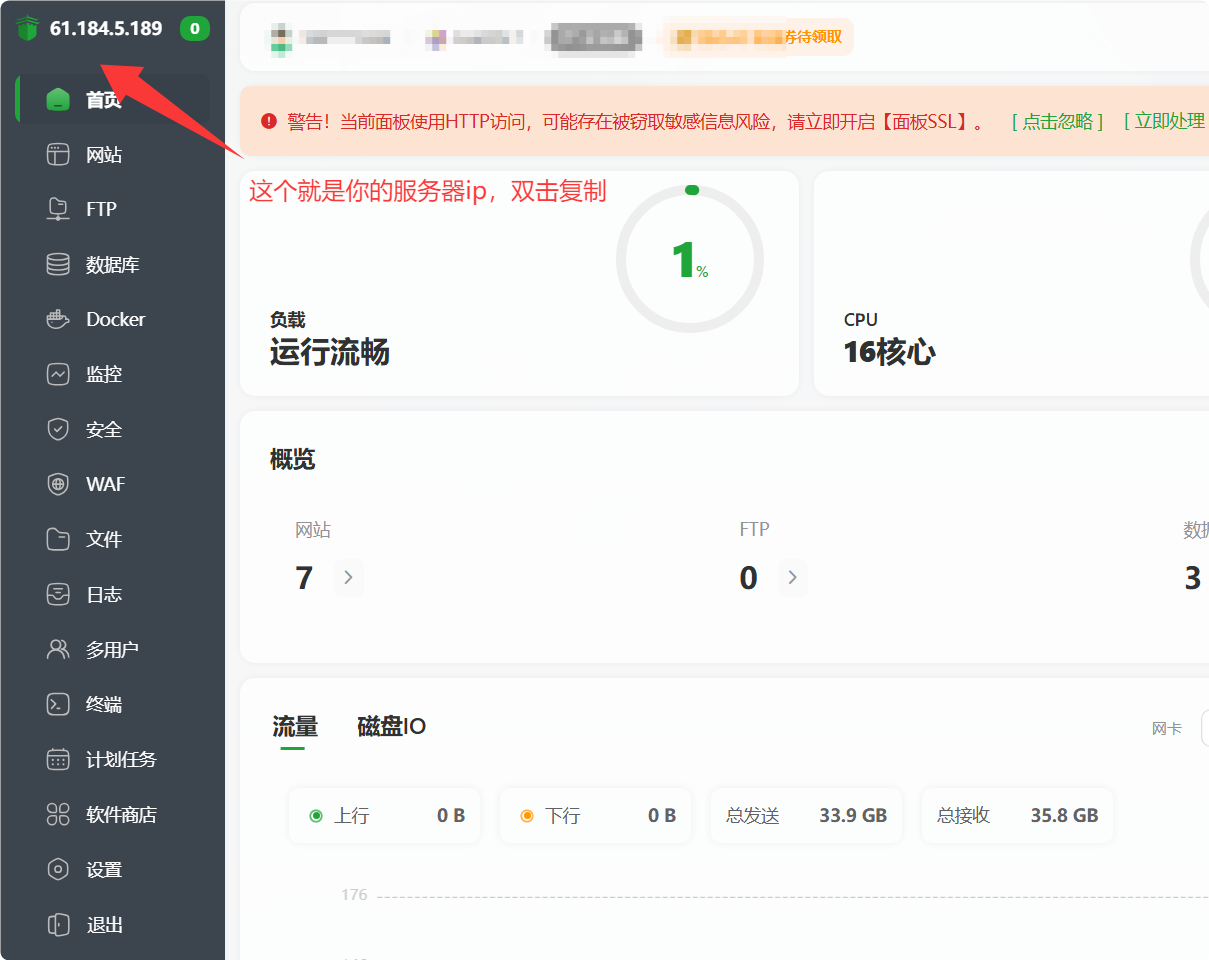1209x960 pixels.
Task: Open the WAF firewall section
Action: [x=104, y=484]
